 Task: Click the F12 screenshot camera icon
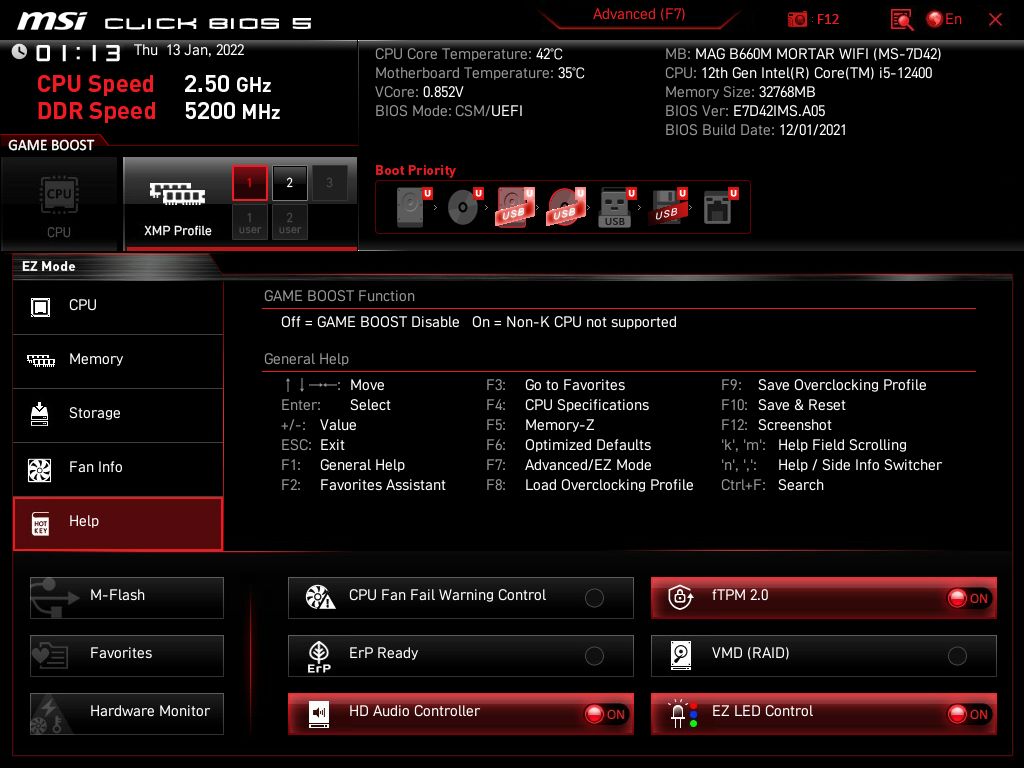pyautogui.click(x=797, y=20)
